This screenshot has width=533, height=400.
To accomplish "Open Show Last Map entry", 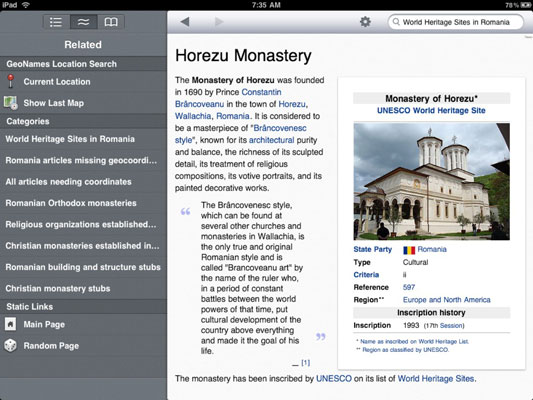I will [83, 103].
